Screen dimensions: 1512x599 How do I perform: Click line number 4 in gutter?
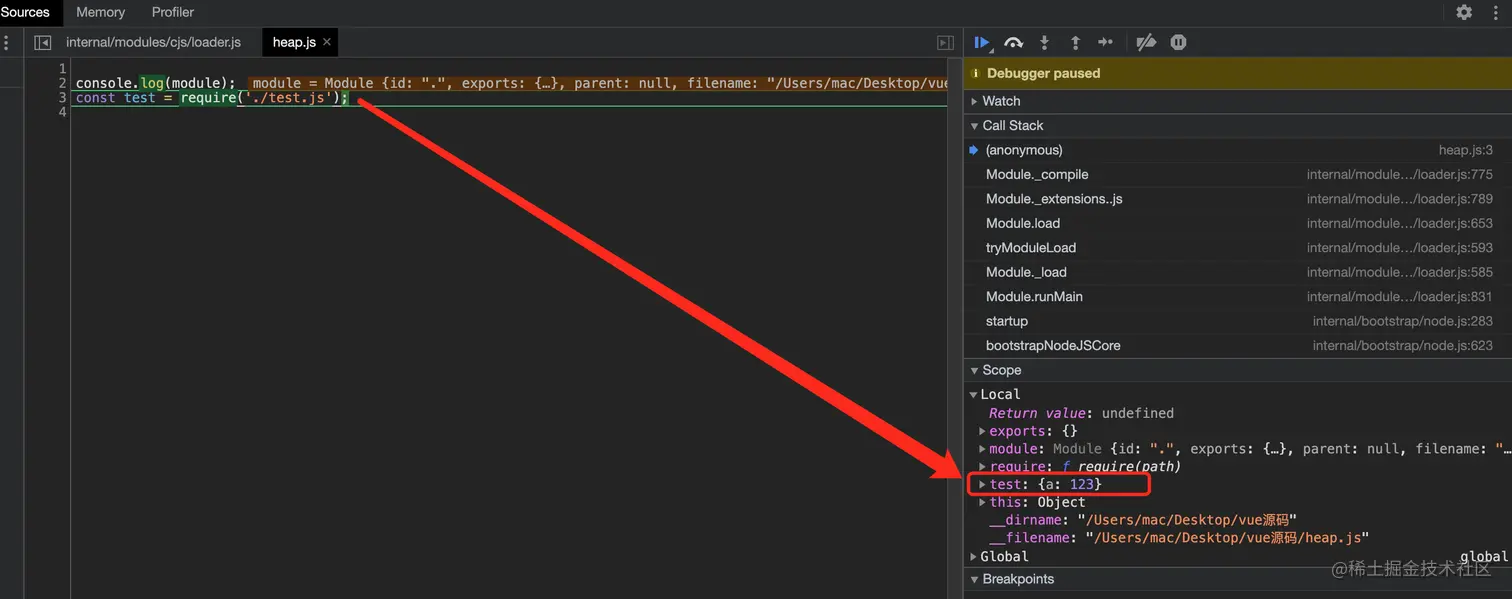point(63,112)
